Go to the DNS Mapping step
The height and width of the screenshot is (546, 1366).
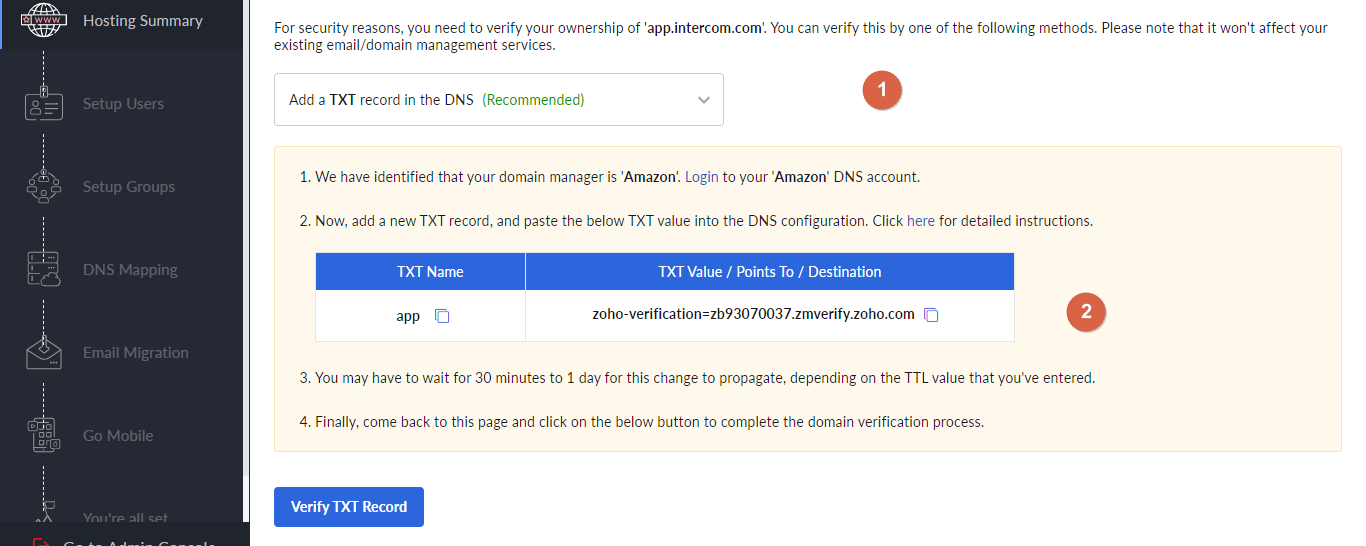click(x=130, y=269)
